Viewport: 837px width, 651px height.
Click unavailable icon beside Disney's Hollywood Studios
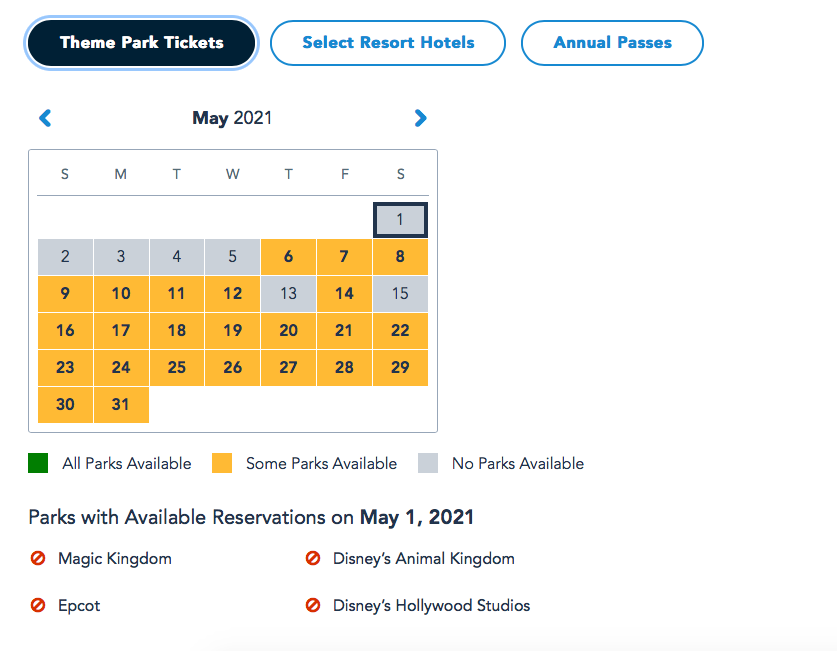click(313, 605)
